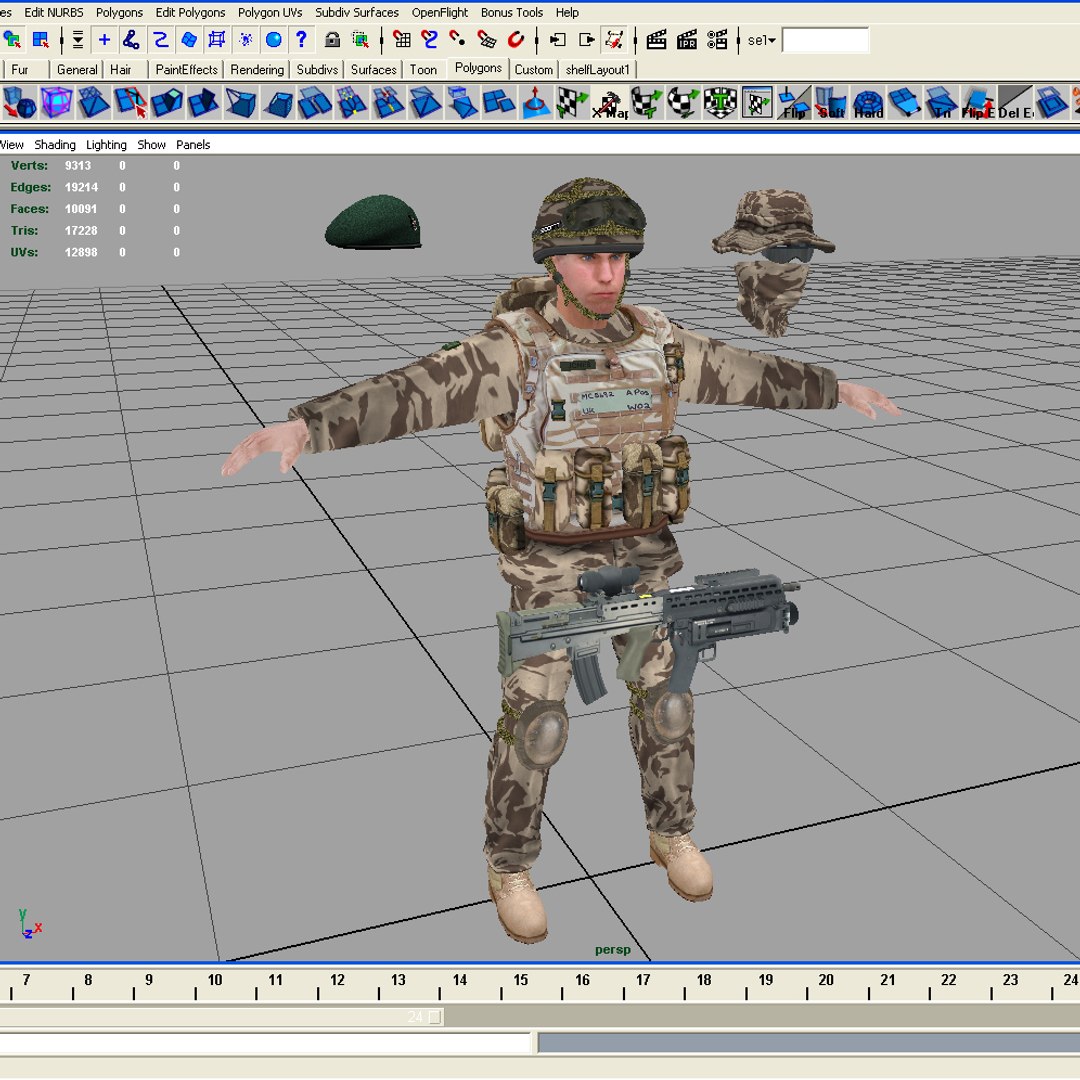Open the OpenFlight menu
1080x1080 pixels.
click(439, 12)
